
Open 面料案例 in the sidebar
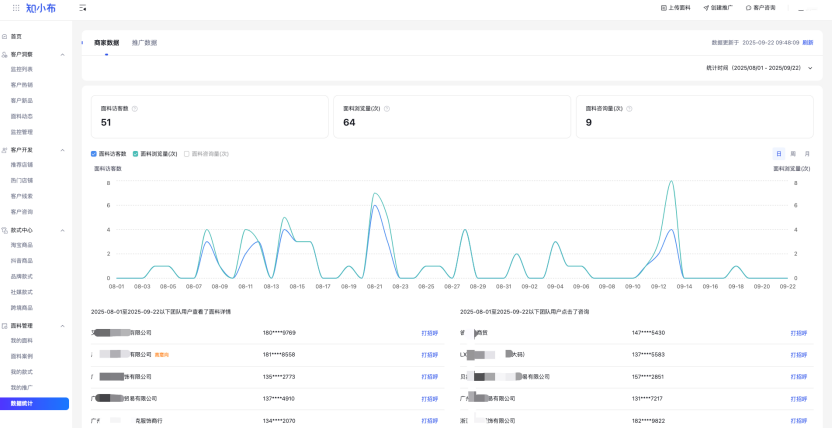[x=22, y=356]
